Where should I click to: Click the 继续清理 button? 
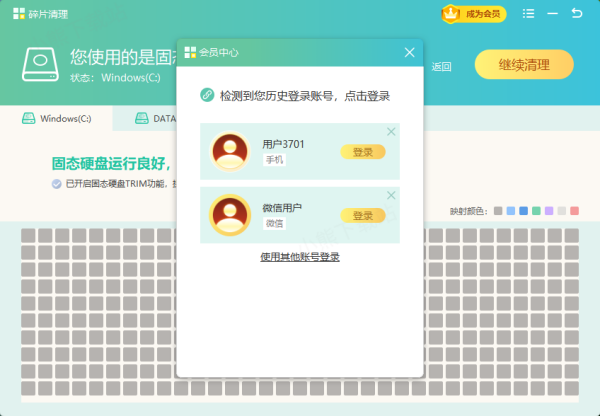click(x=524, y=64)
